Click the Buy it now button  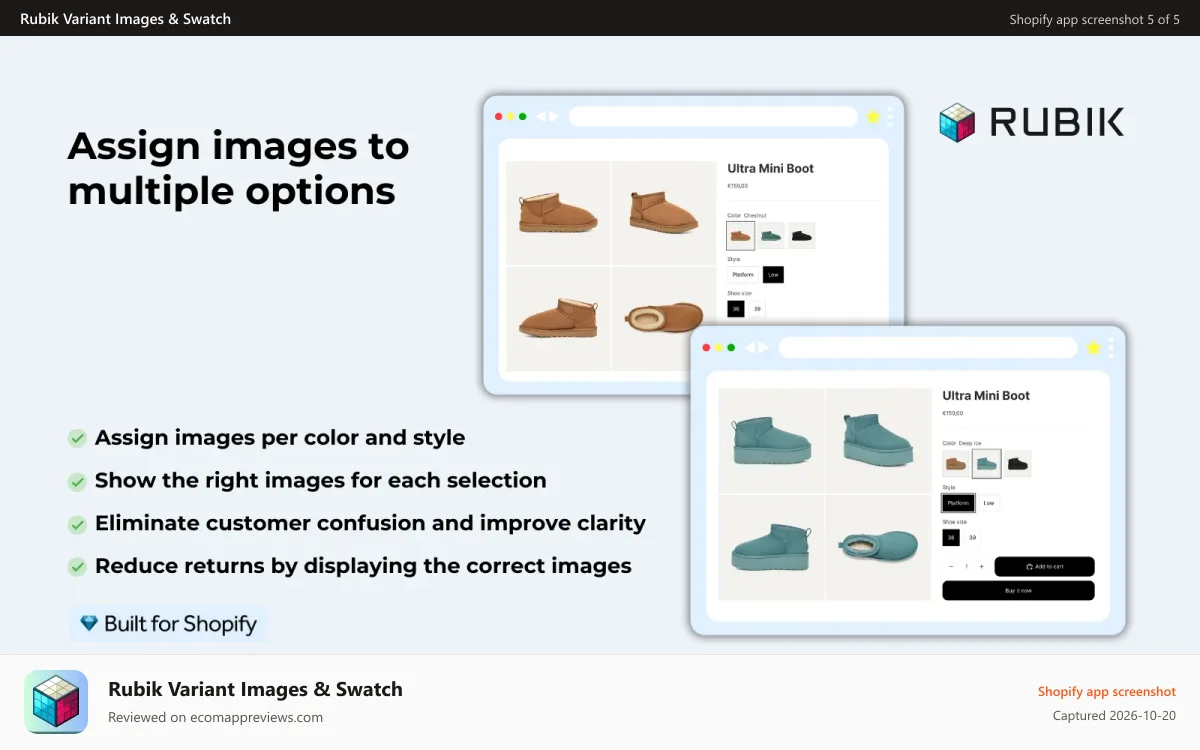coord(1018,590)
